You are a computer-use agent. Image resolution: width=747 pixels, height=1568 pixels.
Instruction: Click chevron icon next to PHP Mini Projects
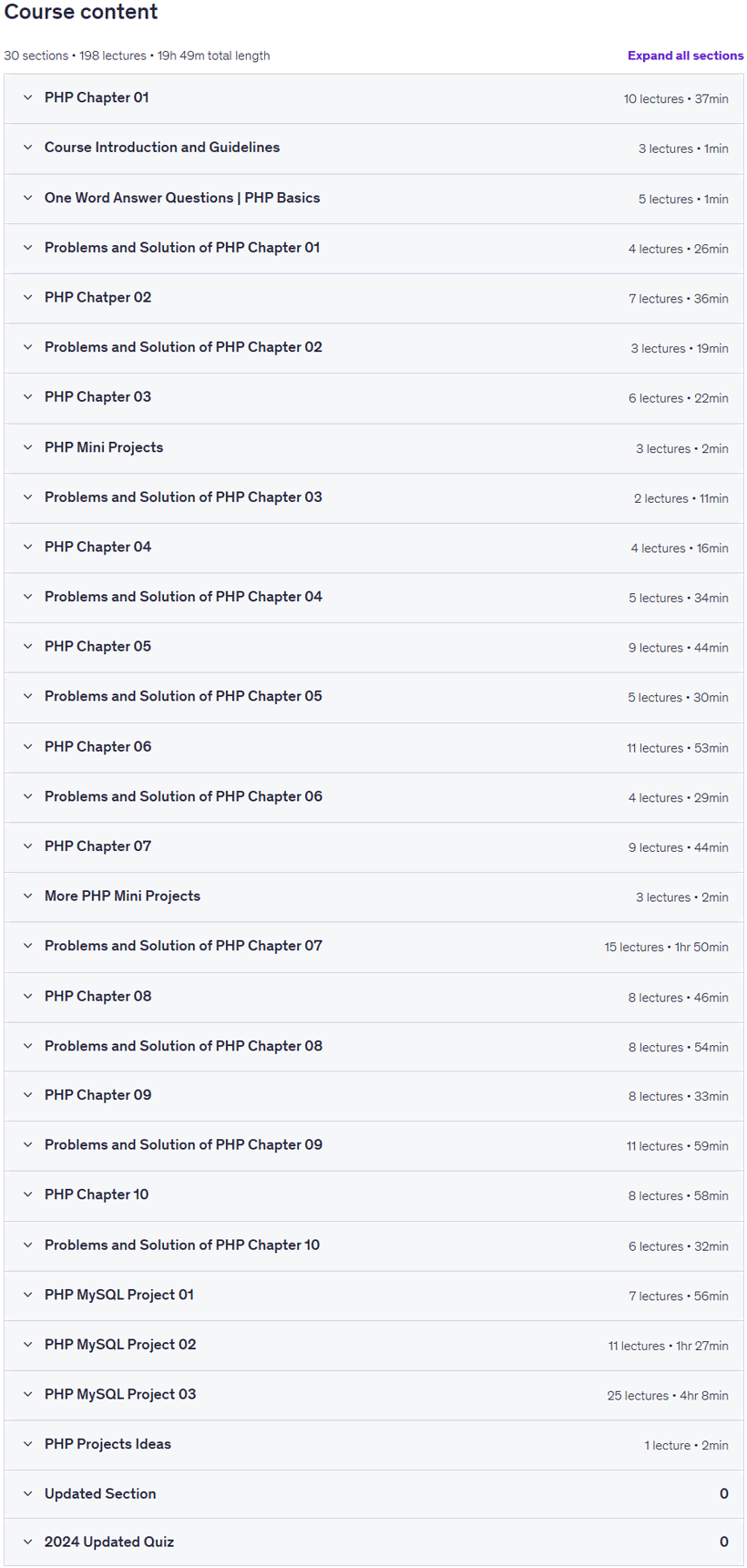[x=28, y=447]
